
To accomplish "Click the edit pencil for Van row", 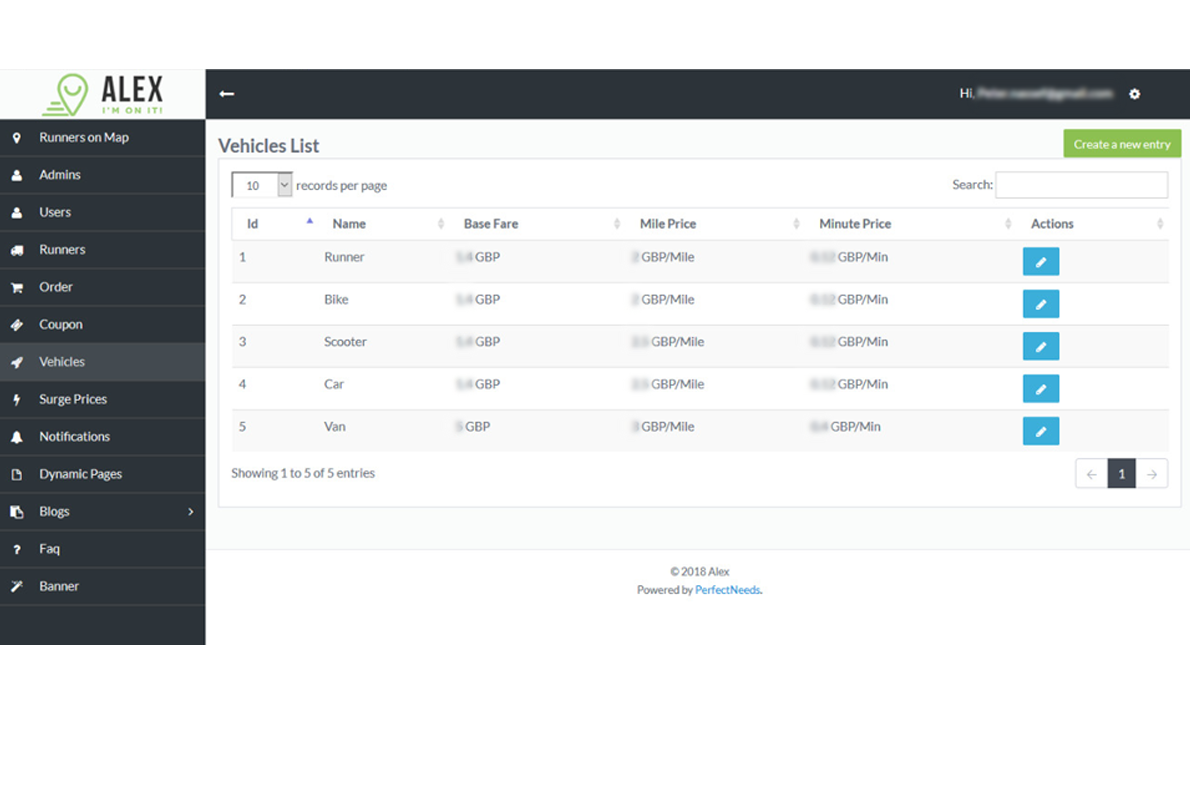I will point(1040,431).
